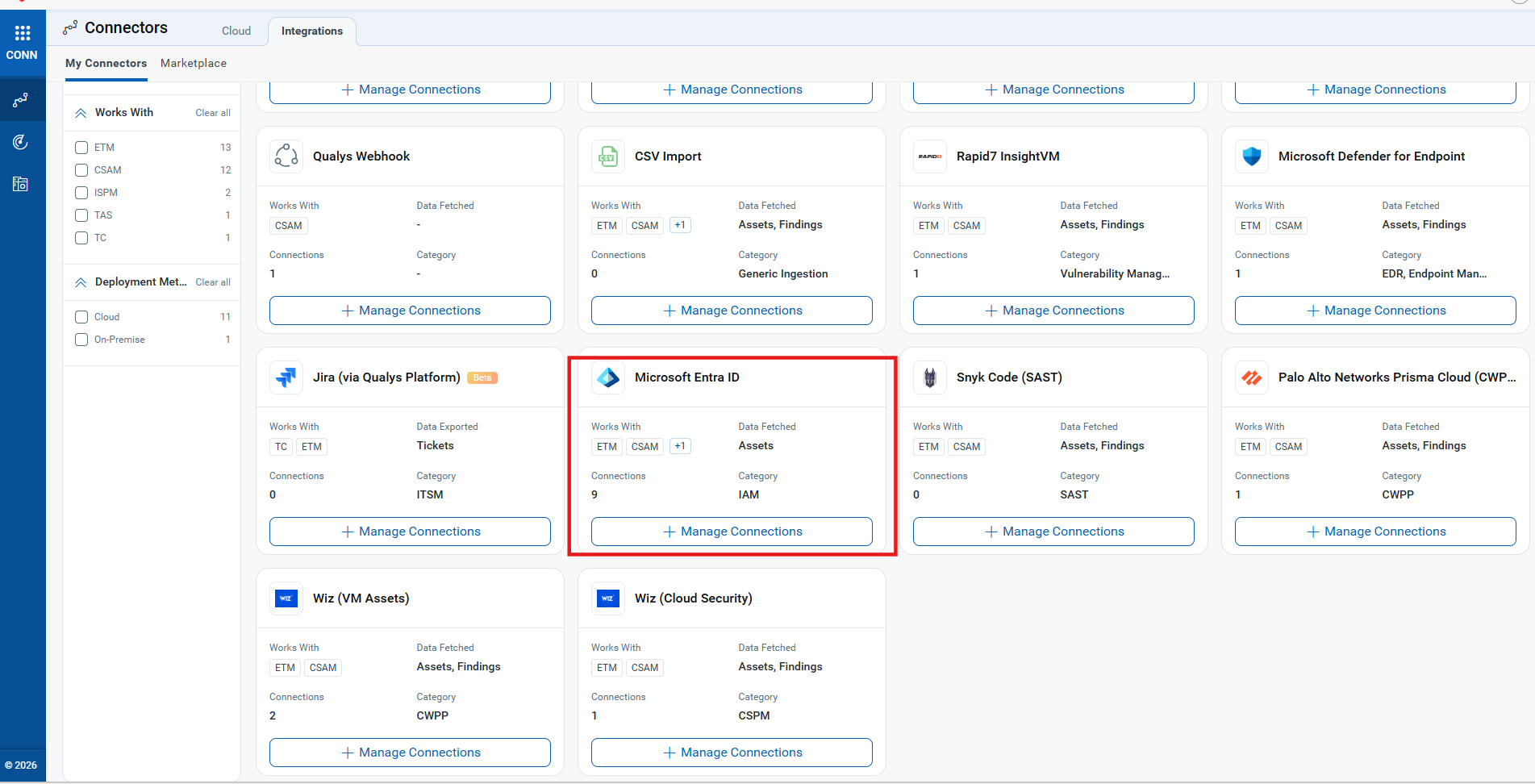
Task: Click the Jira connector logo icon
Action: pyautogui.click(x=286, y=377)
